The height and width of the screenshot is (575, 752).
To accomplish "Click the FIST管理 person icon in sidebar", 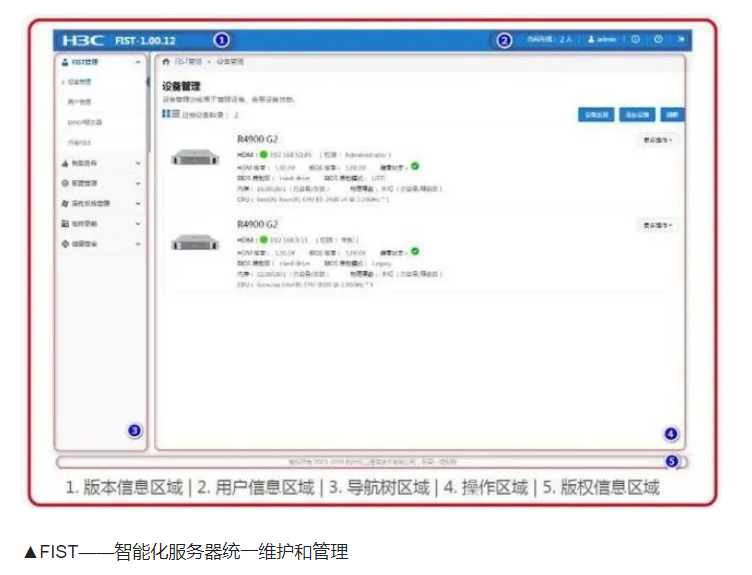I will pyautogui.click(x=65, y=62).
